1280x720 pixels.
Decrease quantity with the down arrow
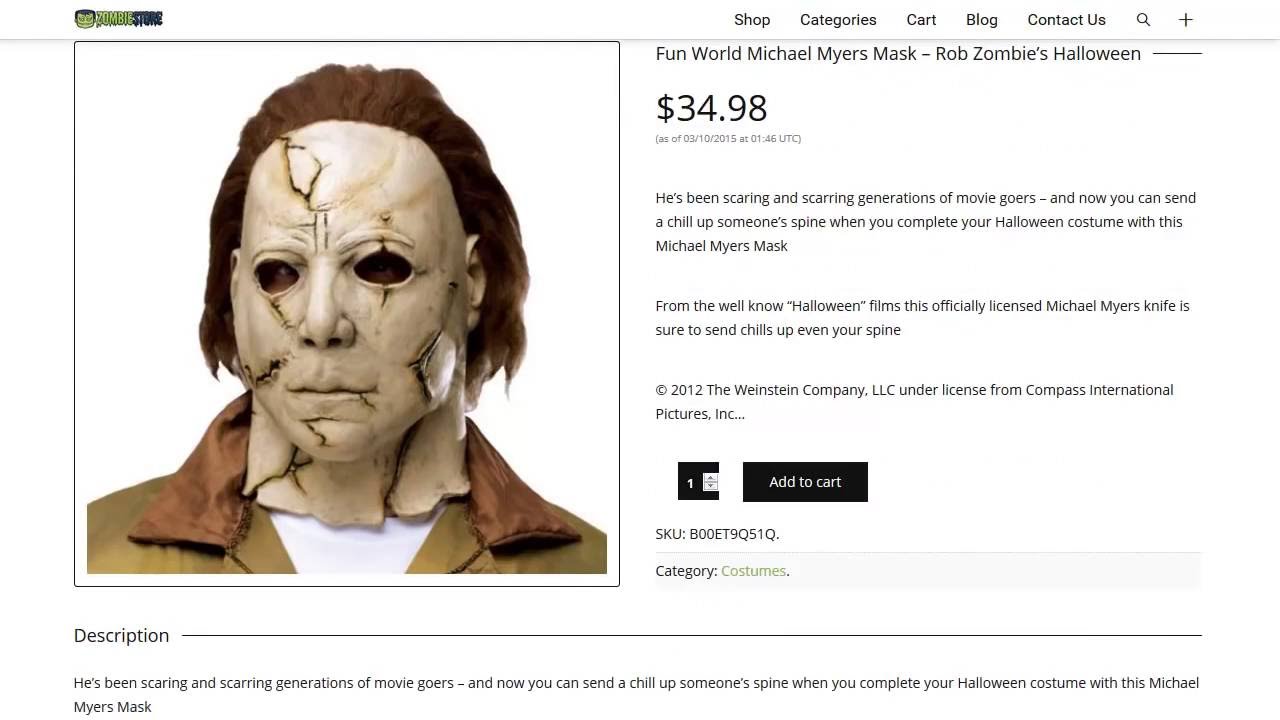coord(710,486)
